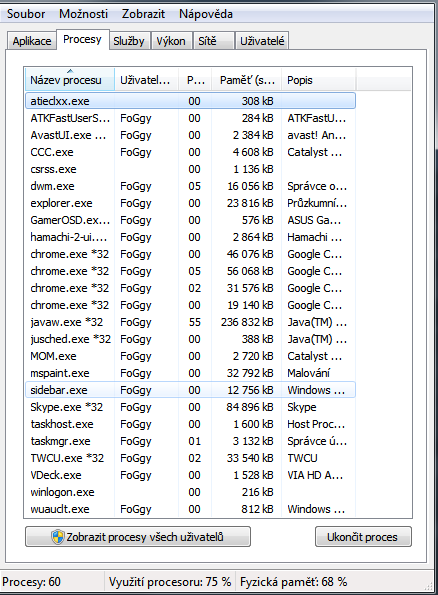Select the GamerOSD.ex... process
Screen dimensions: 438x595
[190, 220]
